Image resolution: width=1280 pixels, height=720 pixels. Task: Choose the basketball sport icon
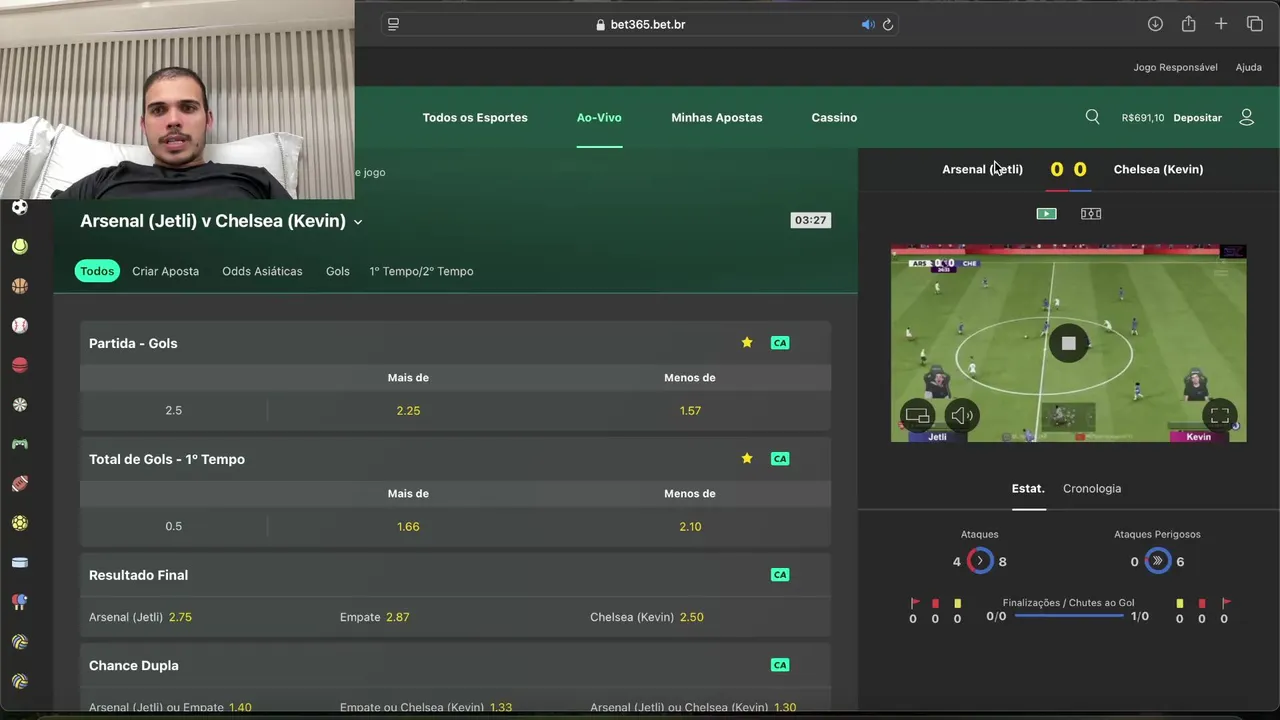19,286
